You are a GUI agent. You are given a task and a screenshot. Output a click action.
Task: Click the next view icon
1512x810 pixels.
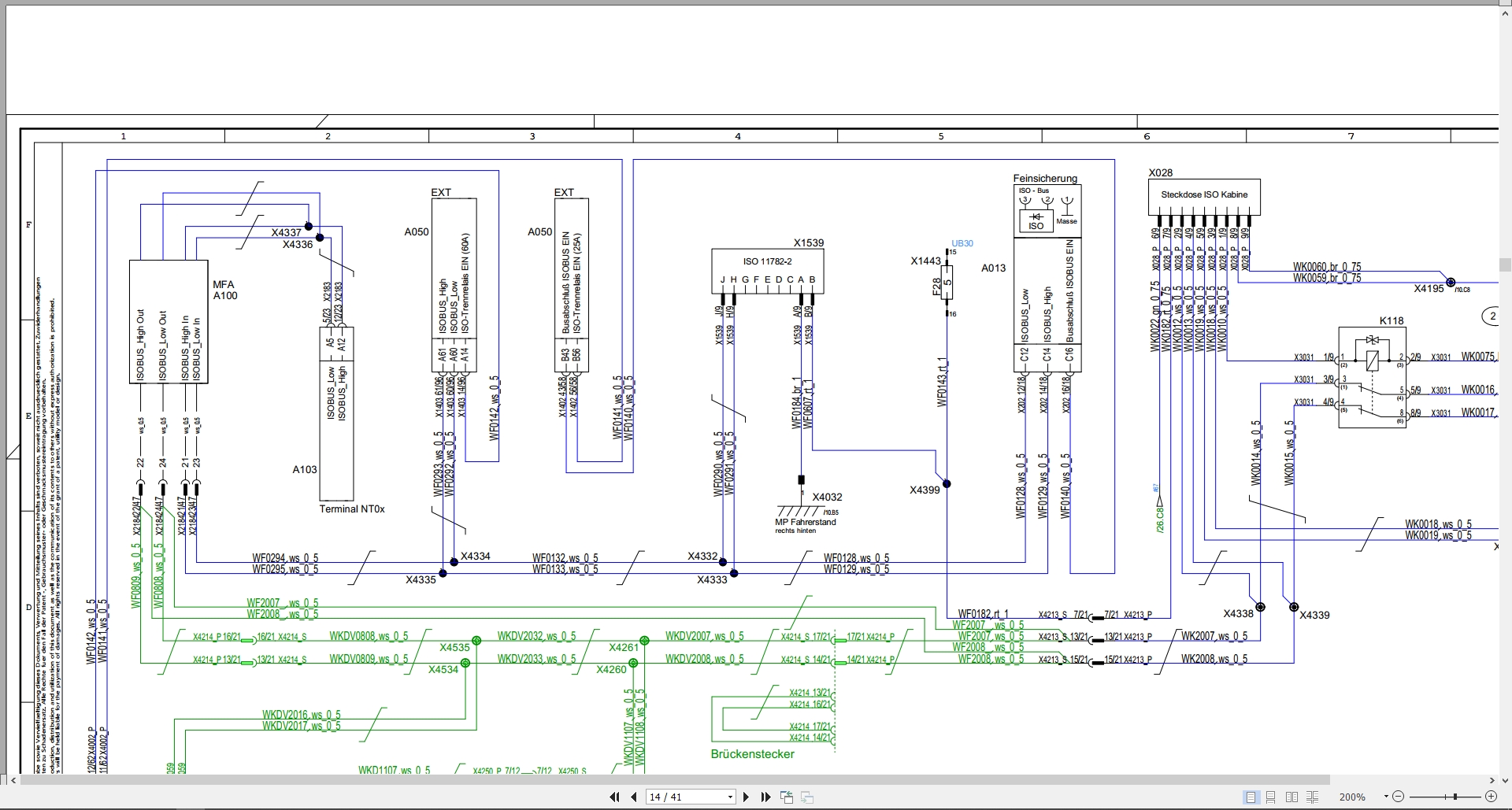coord(806,797)
